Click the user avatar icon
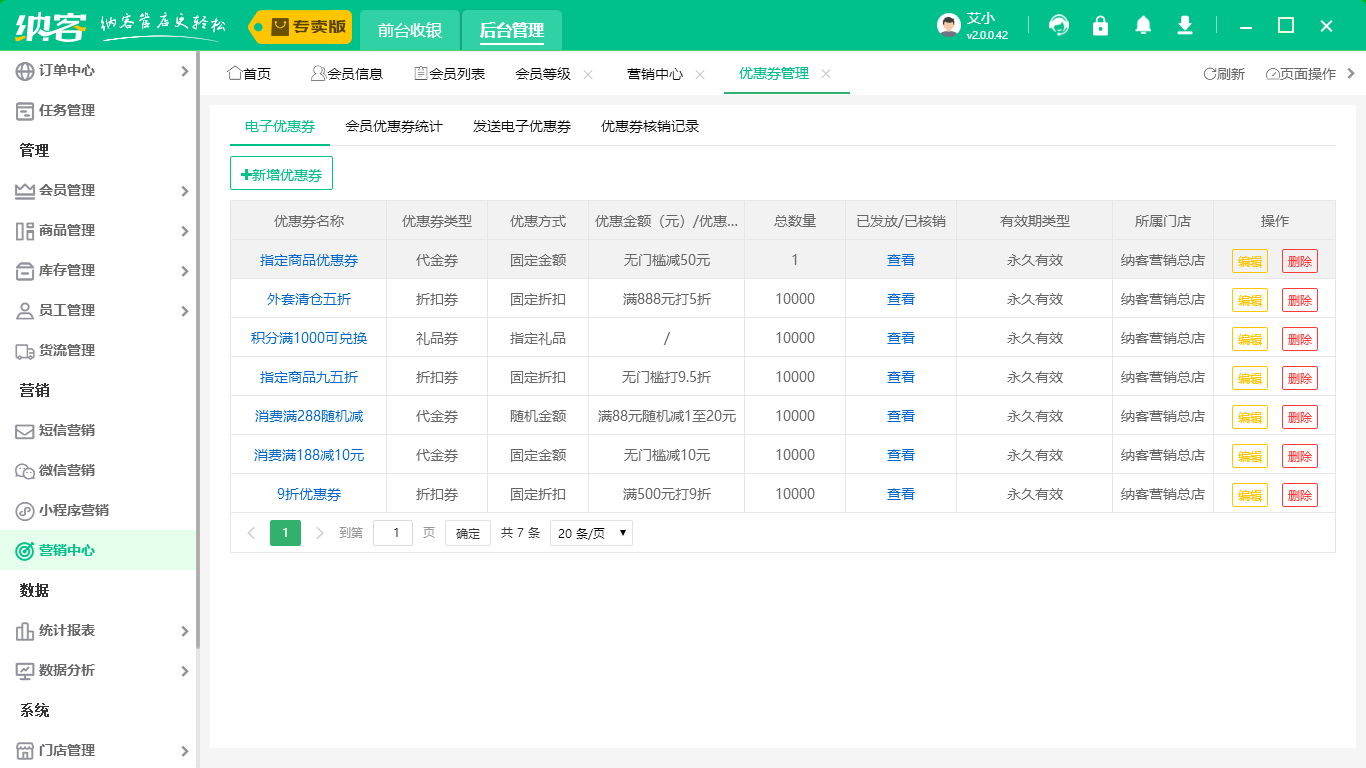The image size is (1366, 768). [x=949, y=26]
